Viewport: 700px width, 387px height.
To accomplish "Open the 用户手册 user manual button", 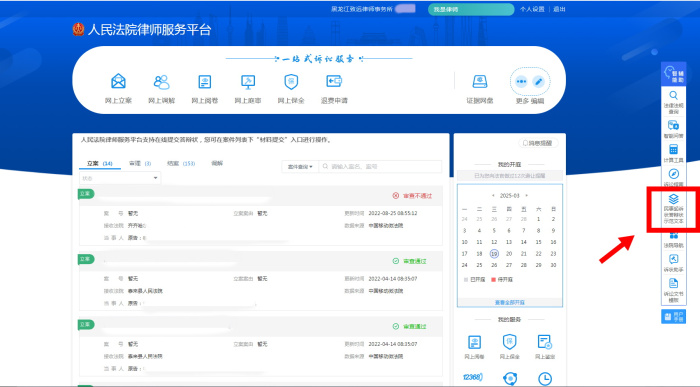I will [673, 316].
